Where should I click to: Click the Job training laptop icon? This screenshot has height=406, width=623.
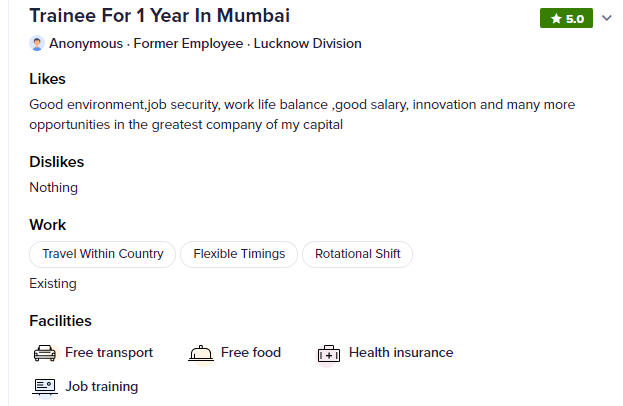pyautogui.click(x=45, y=387)
